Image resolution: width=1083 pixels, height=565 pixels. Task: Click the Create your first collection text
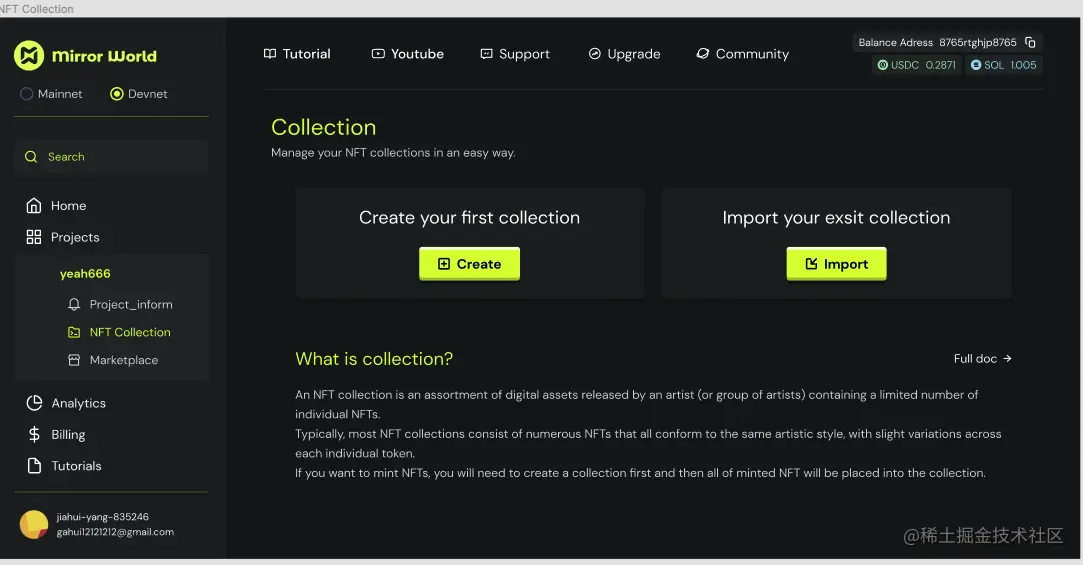click(470, 218)
